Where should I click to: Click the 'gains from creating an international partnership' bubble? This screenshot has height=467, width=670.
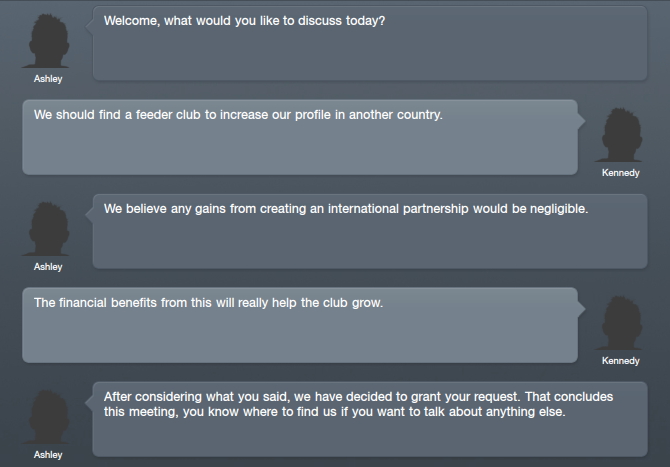[x=370, y=231]
